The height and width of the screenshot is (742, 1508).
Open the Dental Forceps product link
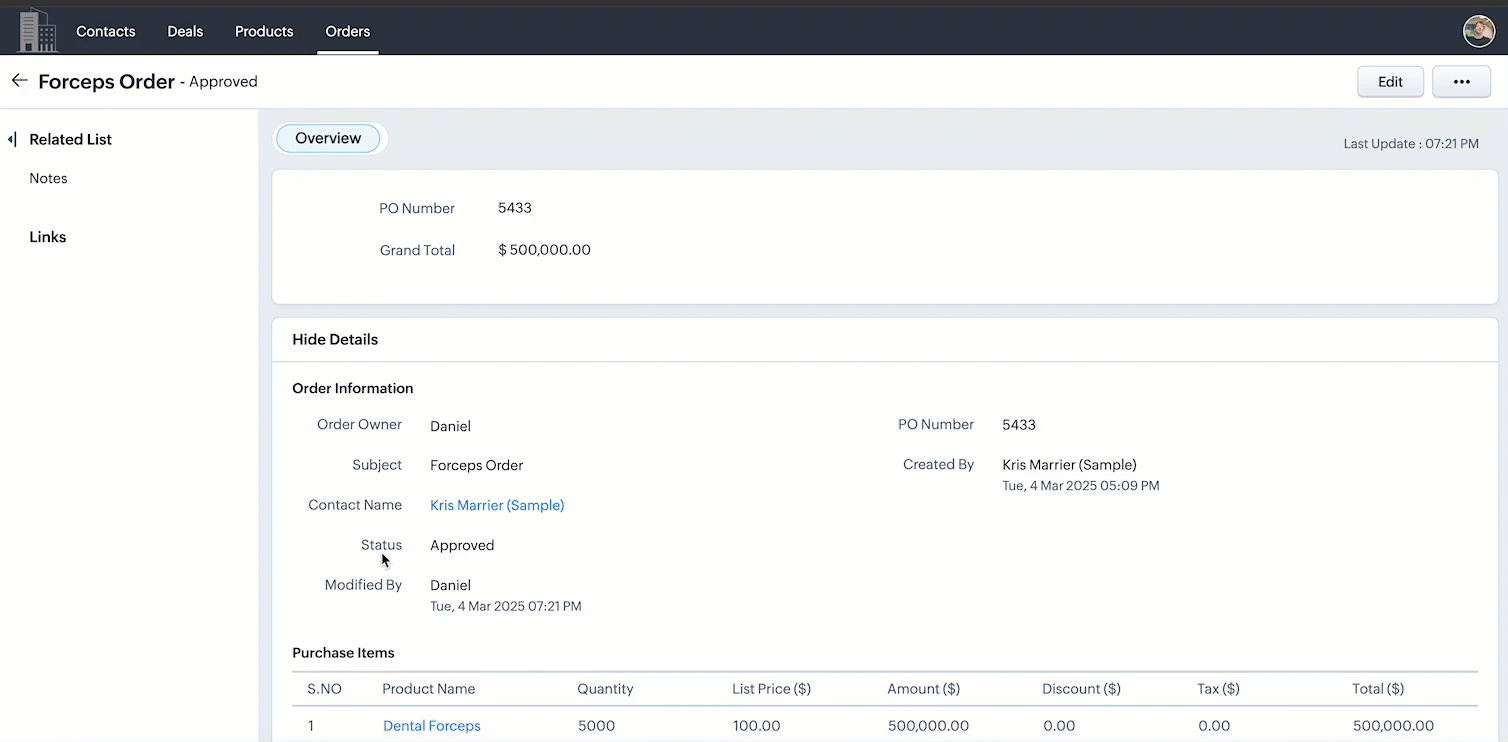coord(432,726)
